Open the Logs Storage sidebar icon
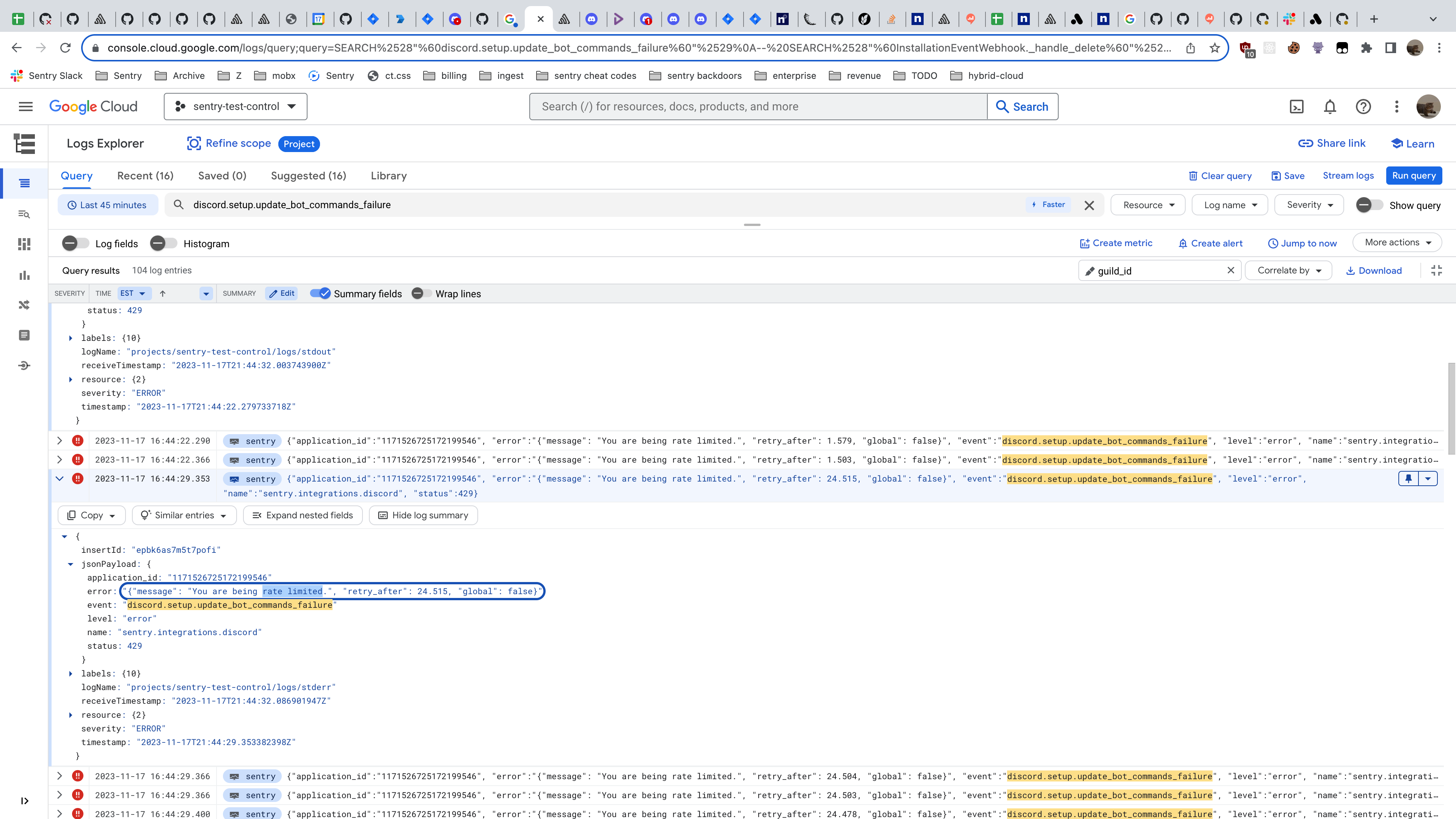Viewport: 1456px width, 819px height. tap(24, 335)
